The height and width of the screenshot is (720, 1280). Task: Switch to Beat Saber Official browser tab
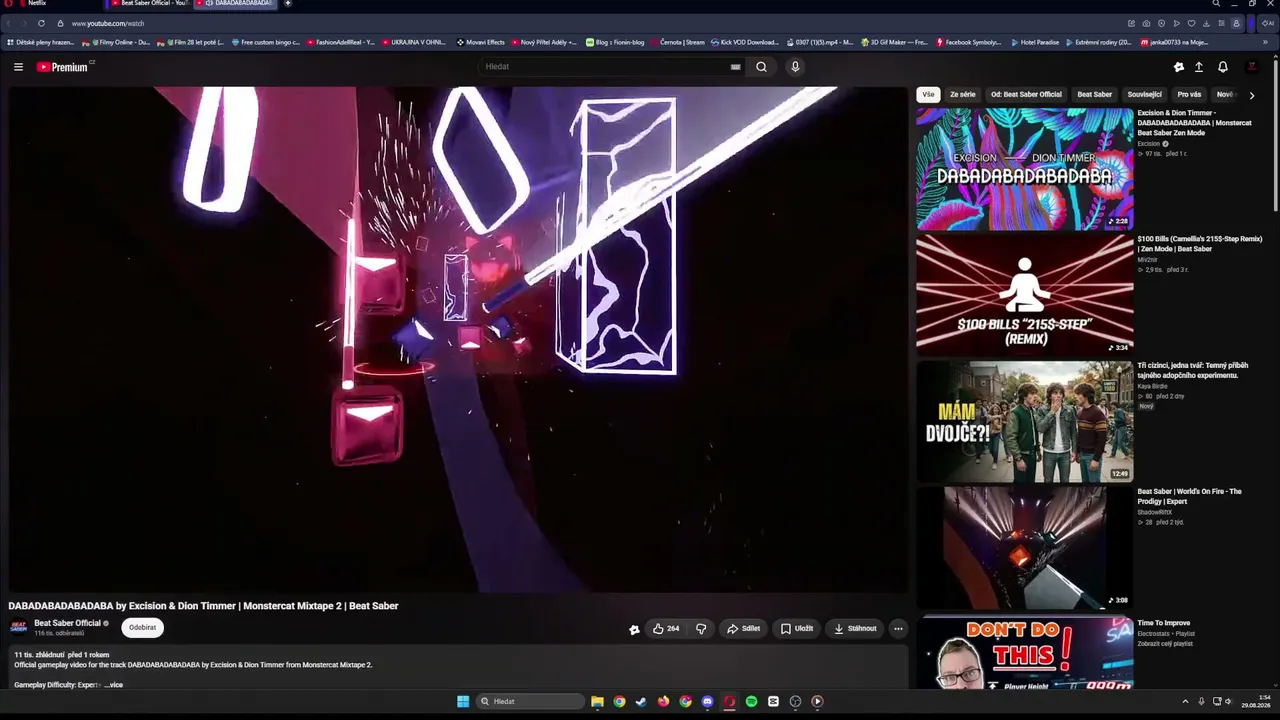tap(150, 4)
